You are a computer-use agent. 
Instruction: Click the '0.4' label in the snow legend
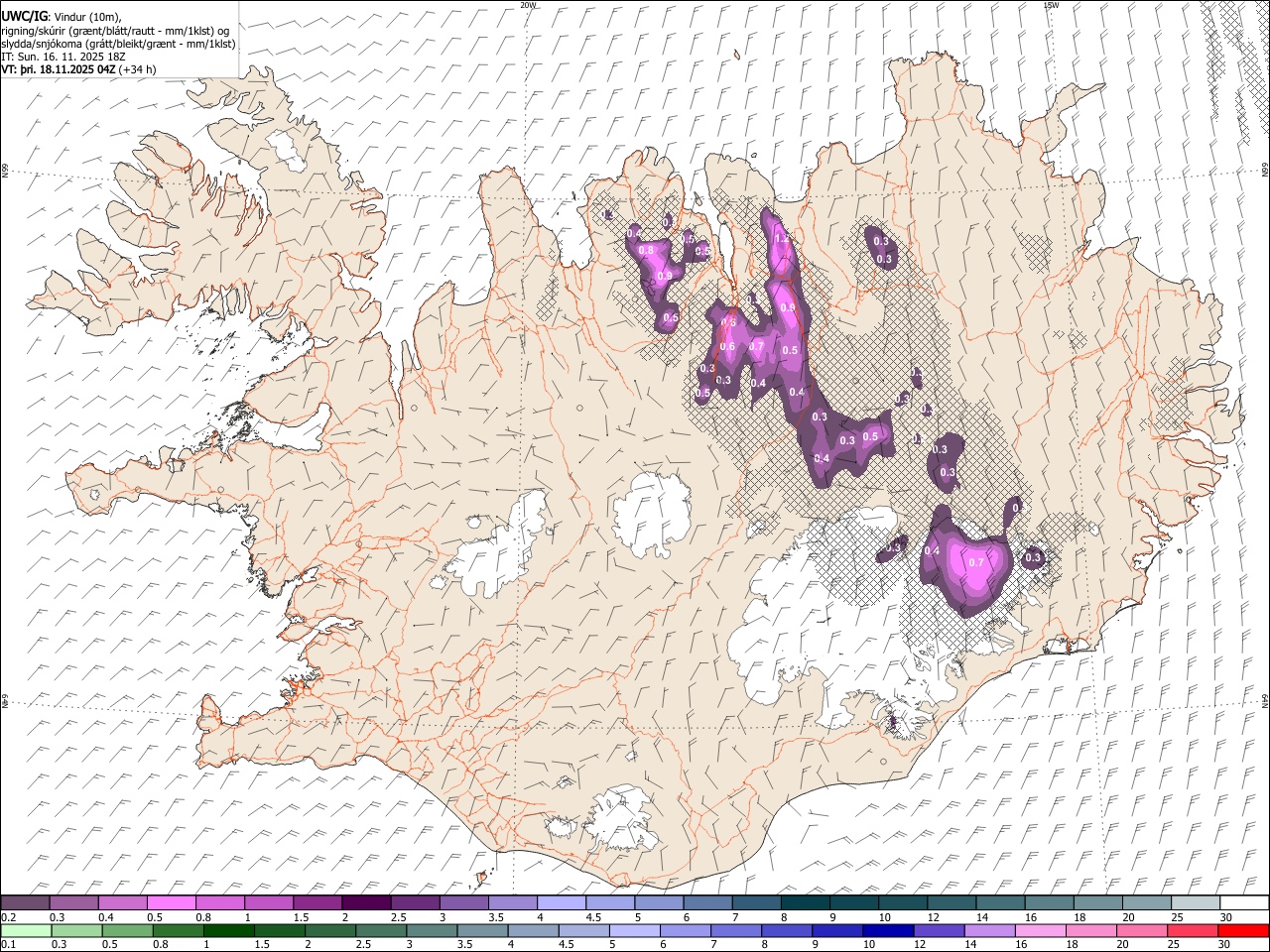pyautogui.click(x=105, y=917)
